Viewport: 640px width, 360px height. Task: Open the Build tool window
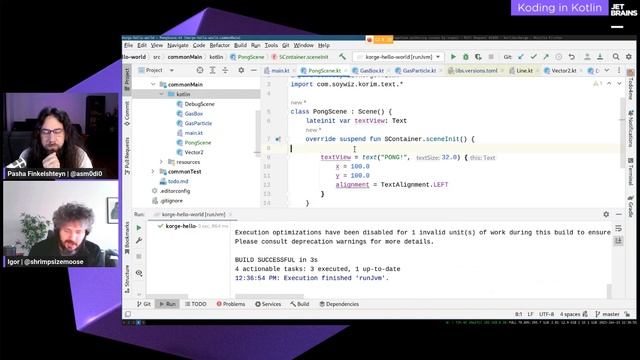coord(300,304)
